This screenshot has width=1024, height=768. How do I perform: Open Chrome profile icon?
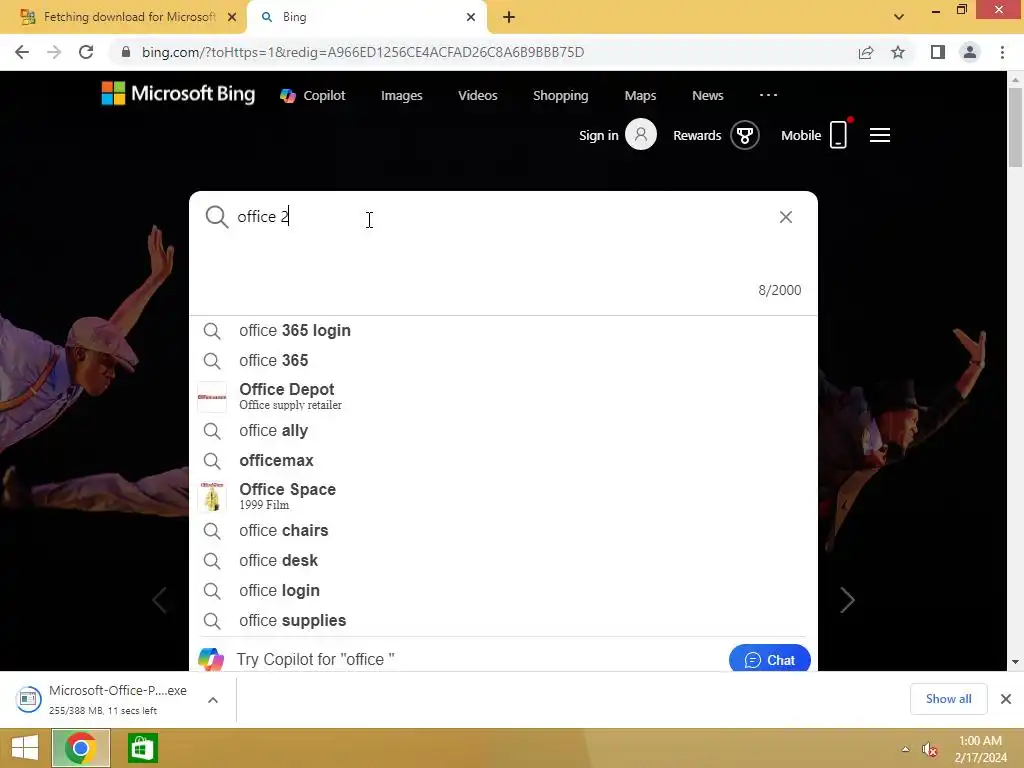pyautogui.click(x=970, y=52)
